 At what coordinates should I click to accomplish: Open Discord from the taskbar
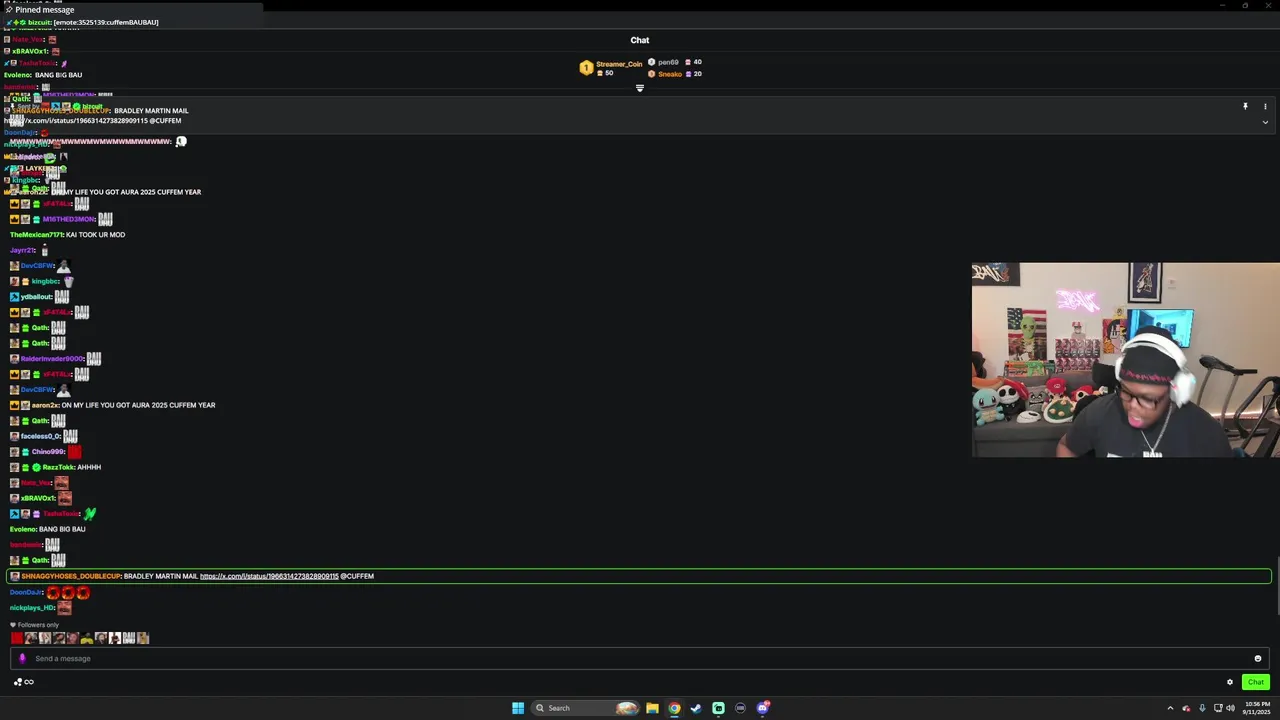tap(763, 708)
